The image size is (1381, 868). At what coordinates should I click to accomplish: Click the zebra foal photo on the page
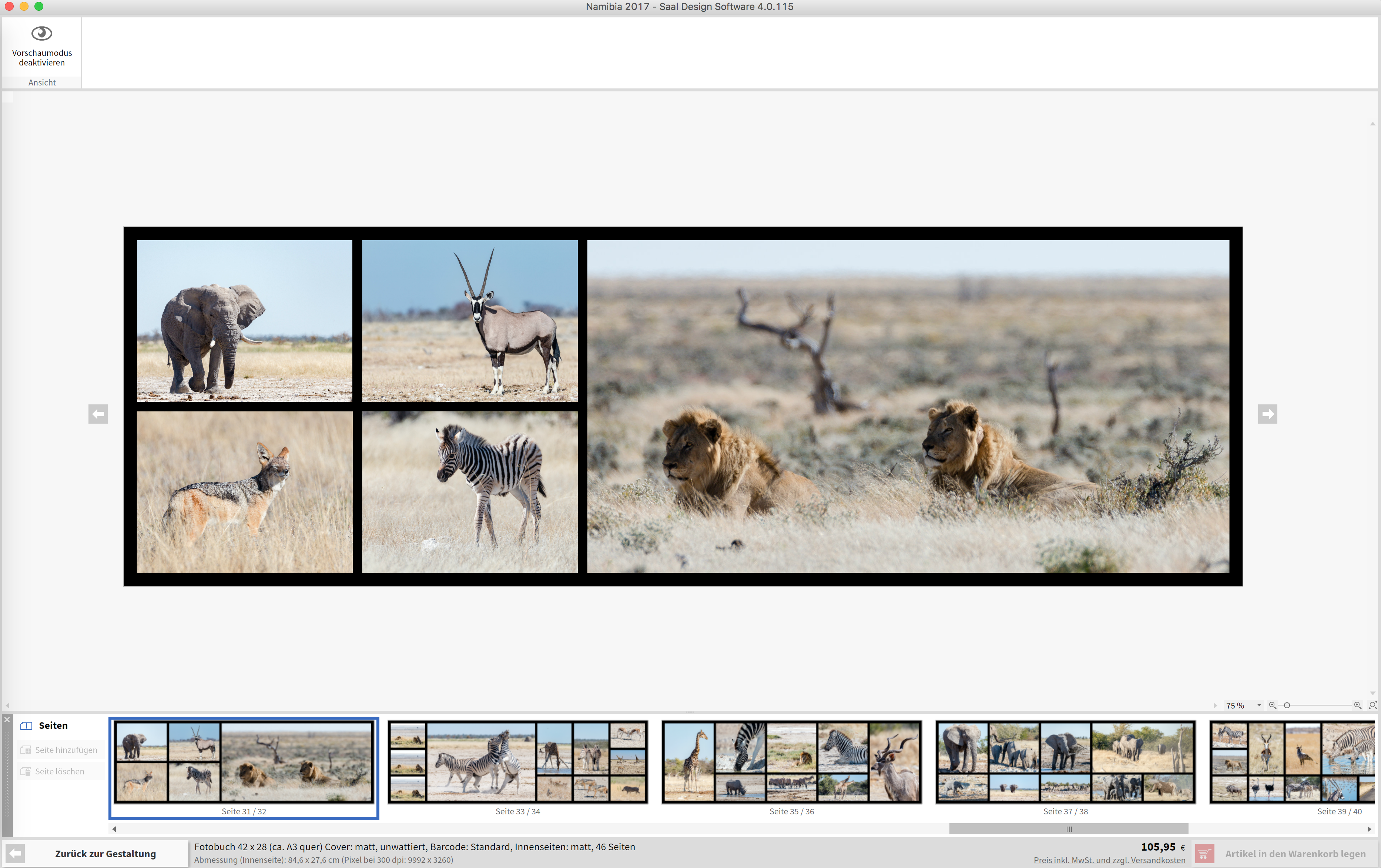pos(470,492)
